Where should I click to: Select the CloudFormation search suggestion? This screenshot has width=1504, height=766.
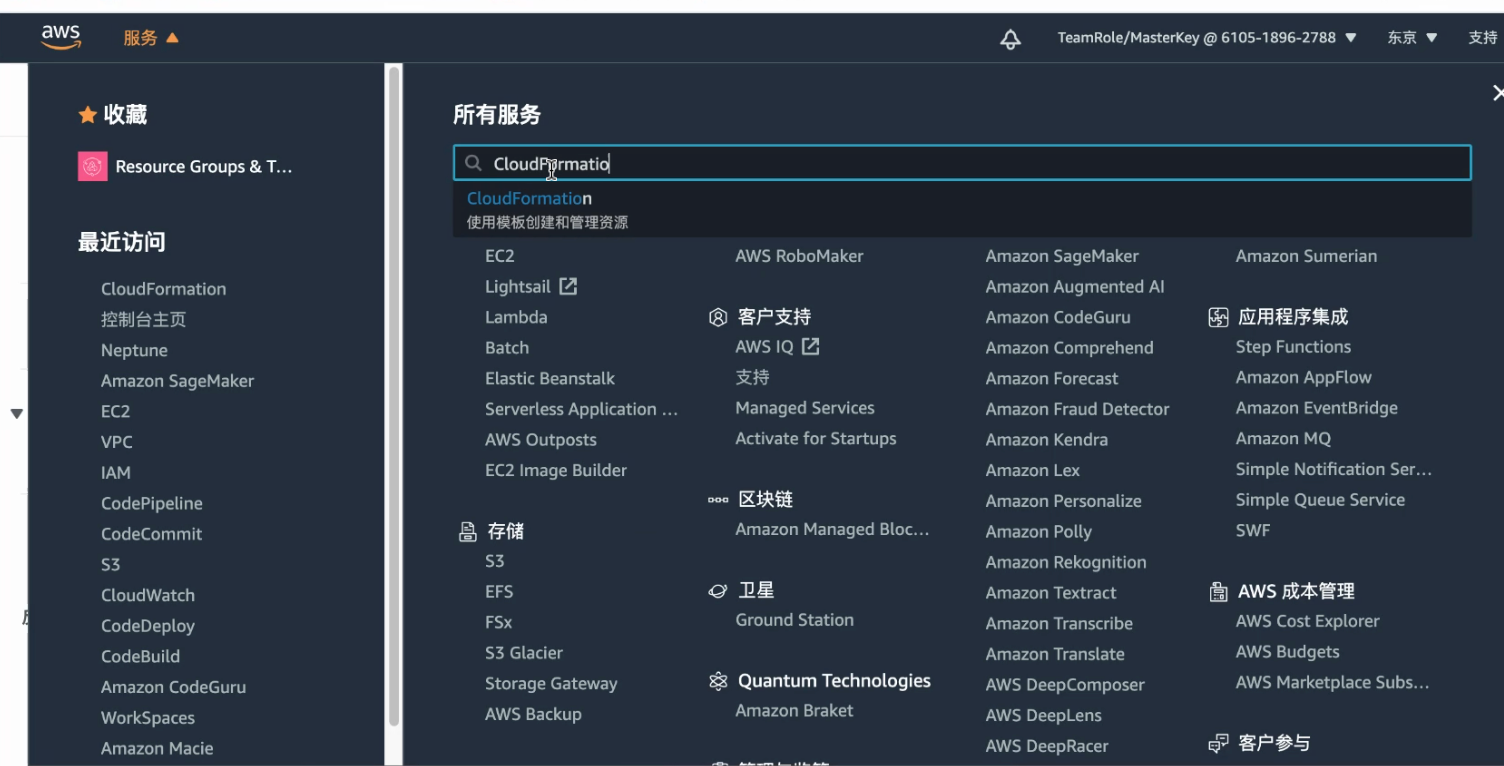point(962,209)
